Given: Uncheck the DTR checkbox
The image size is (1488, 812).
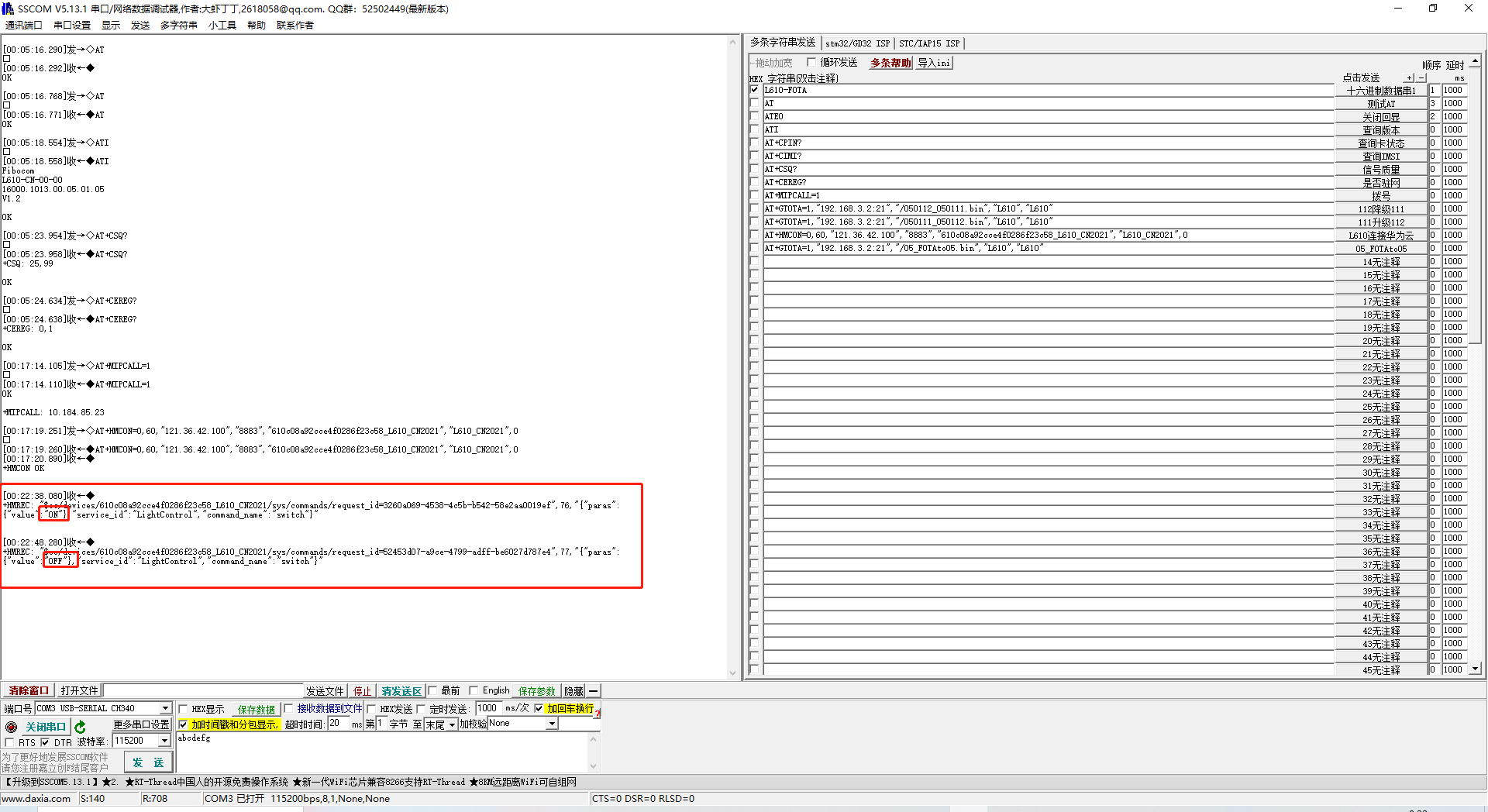Looking at the screenshot, I should tap(45, 742).
